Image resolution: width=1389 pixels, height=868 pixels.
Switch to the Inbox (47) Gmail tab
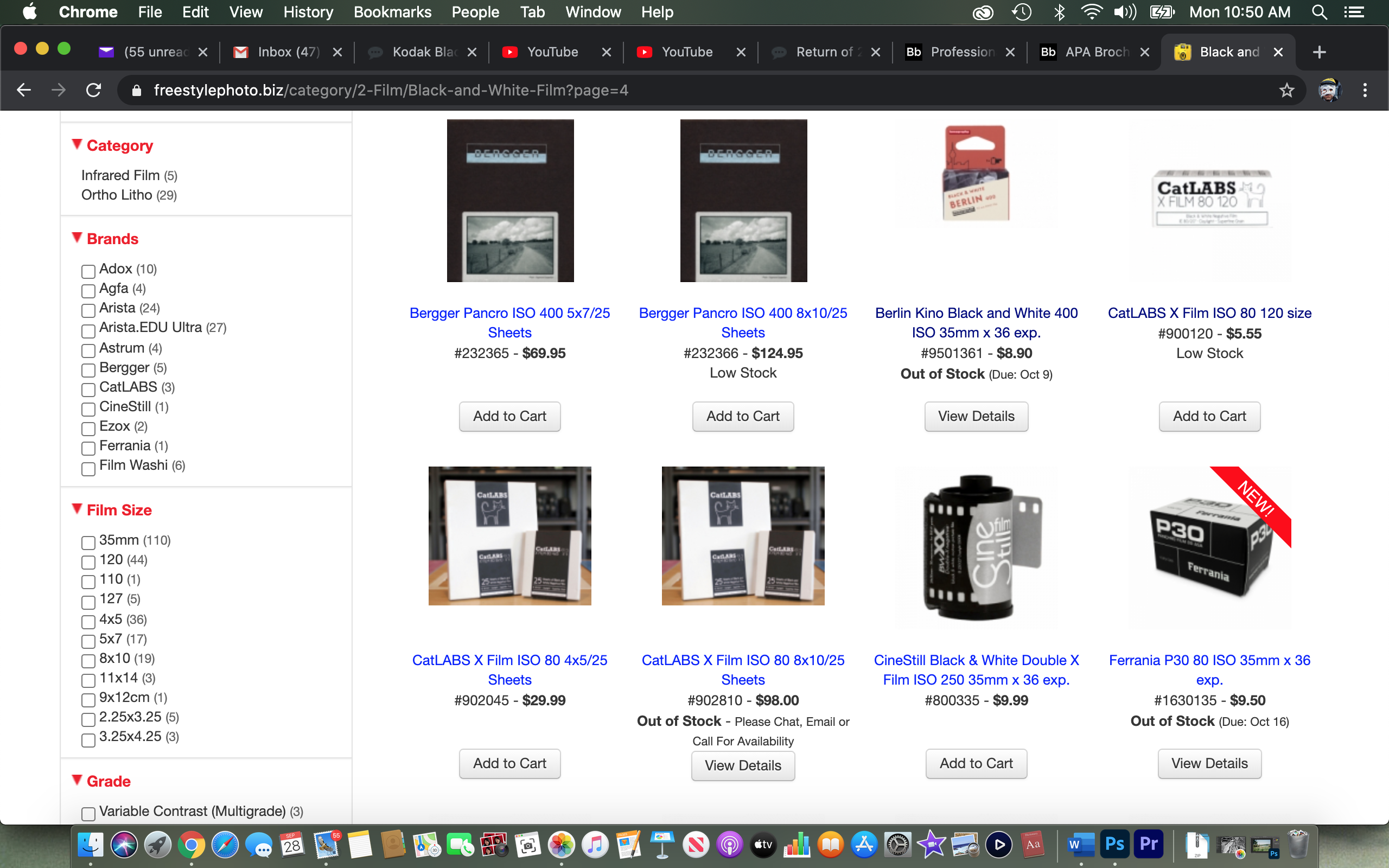[287, 52]
